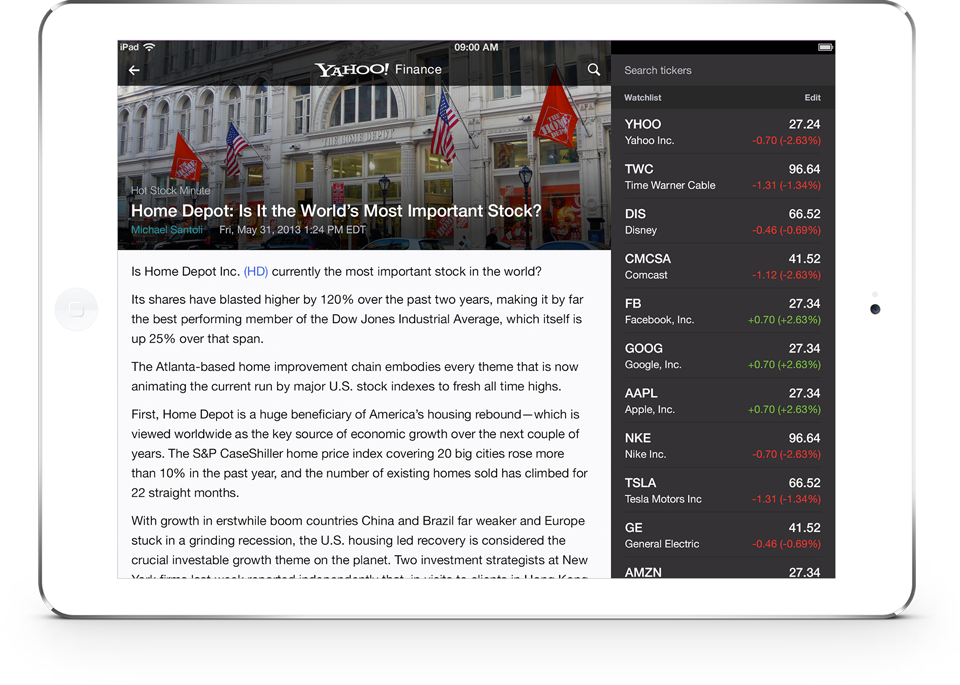Select NKE Nike Inc. row
Screen dimensions: 960x685
(x=723, y=444)
